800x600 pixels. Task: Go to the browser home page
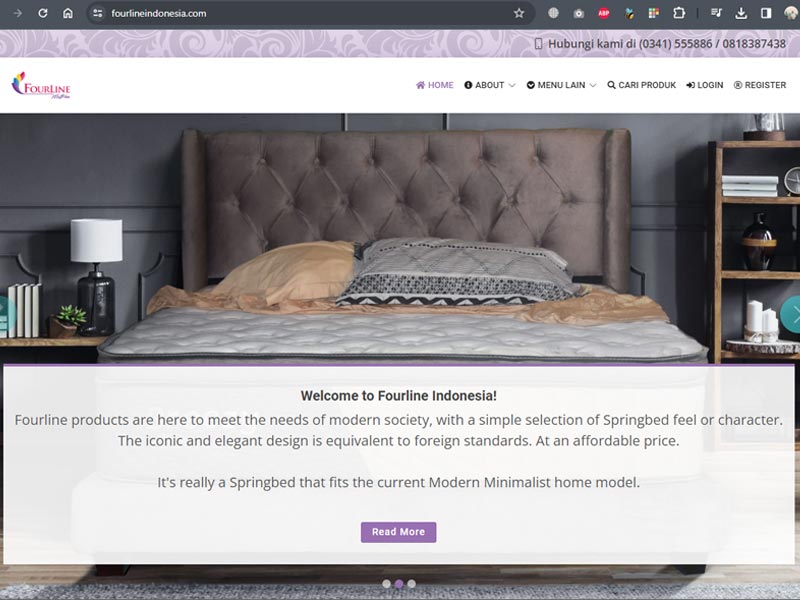pyautogui.click(x=68, y=13)
